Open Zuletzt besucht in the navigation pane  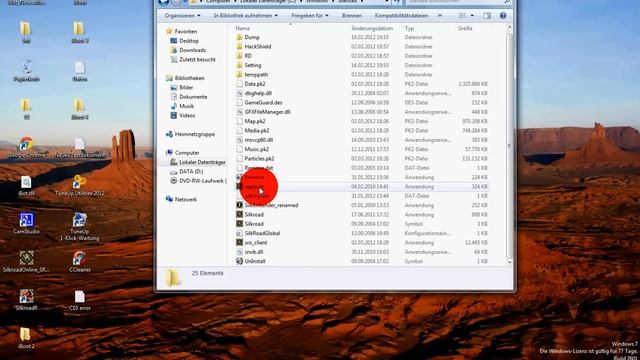197,60
